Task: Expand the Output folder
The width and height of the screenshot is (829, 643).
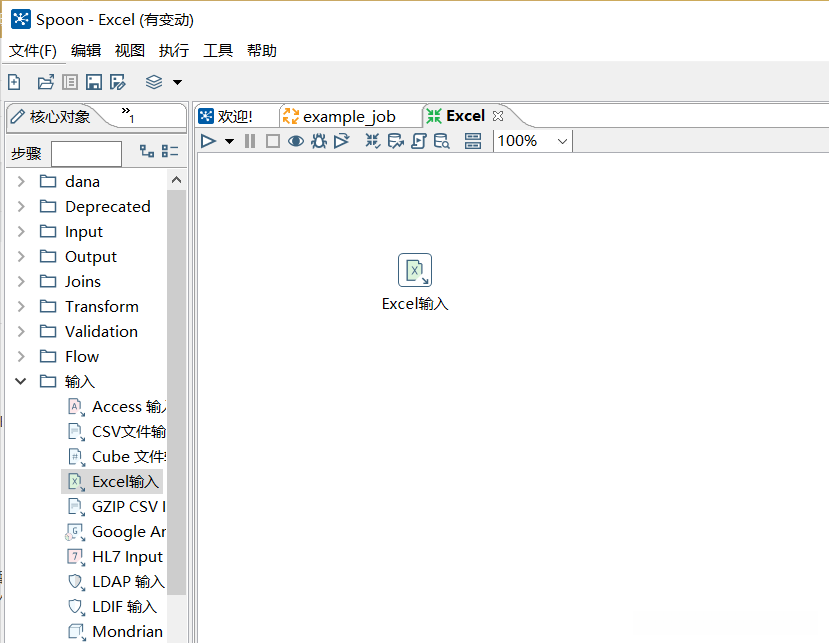Action: (x=21, y=256)
